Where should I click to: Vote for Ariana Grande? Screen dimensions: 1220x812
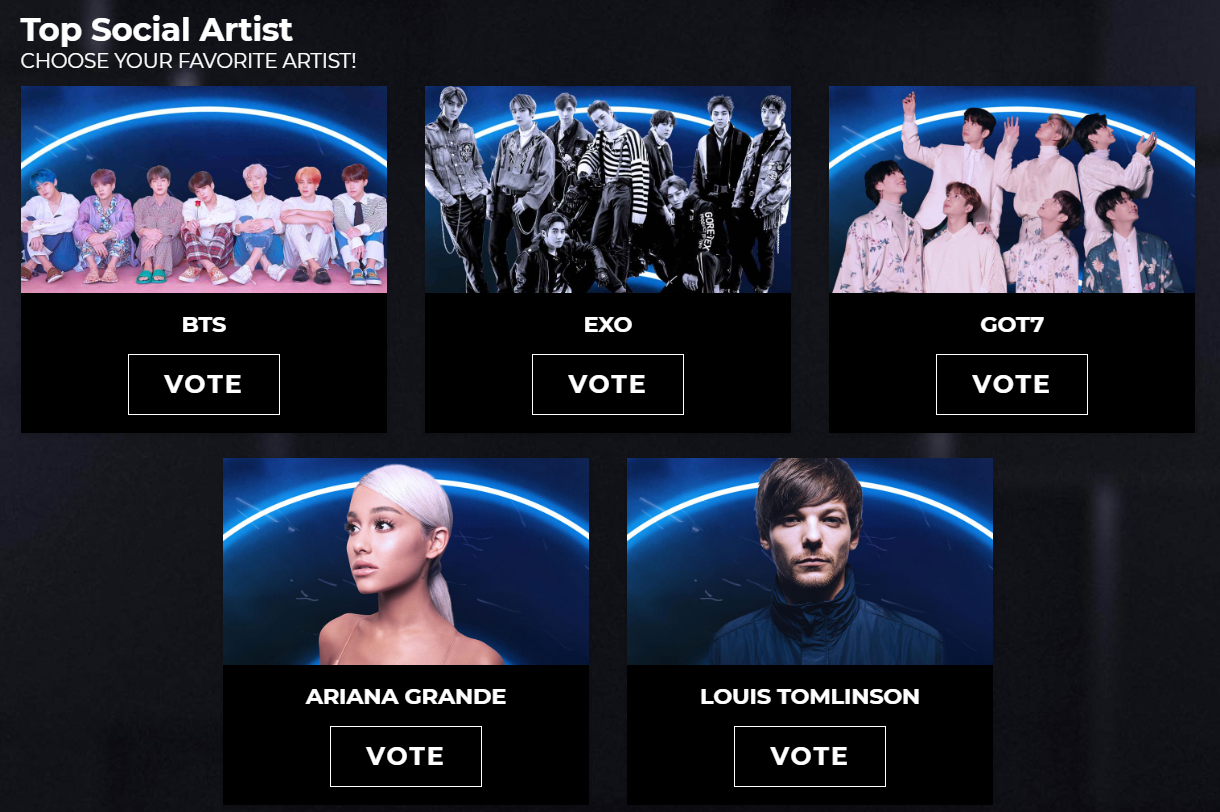coord(406,756)
